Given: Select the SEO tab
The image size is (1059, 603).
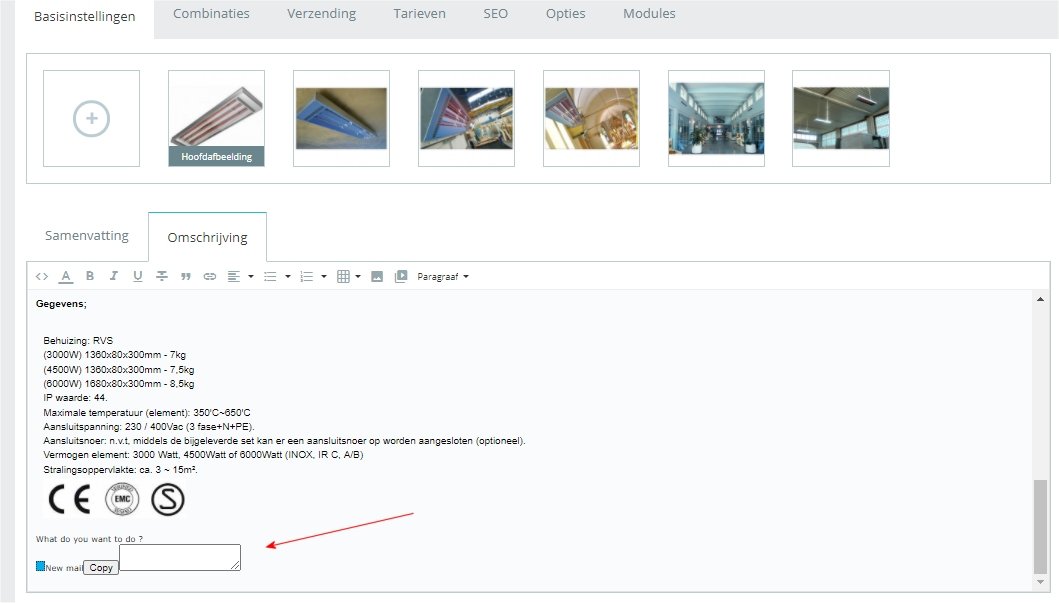Looking at the screenshot, I should (x=496, y=14).
